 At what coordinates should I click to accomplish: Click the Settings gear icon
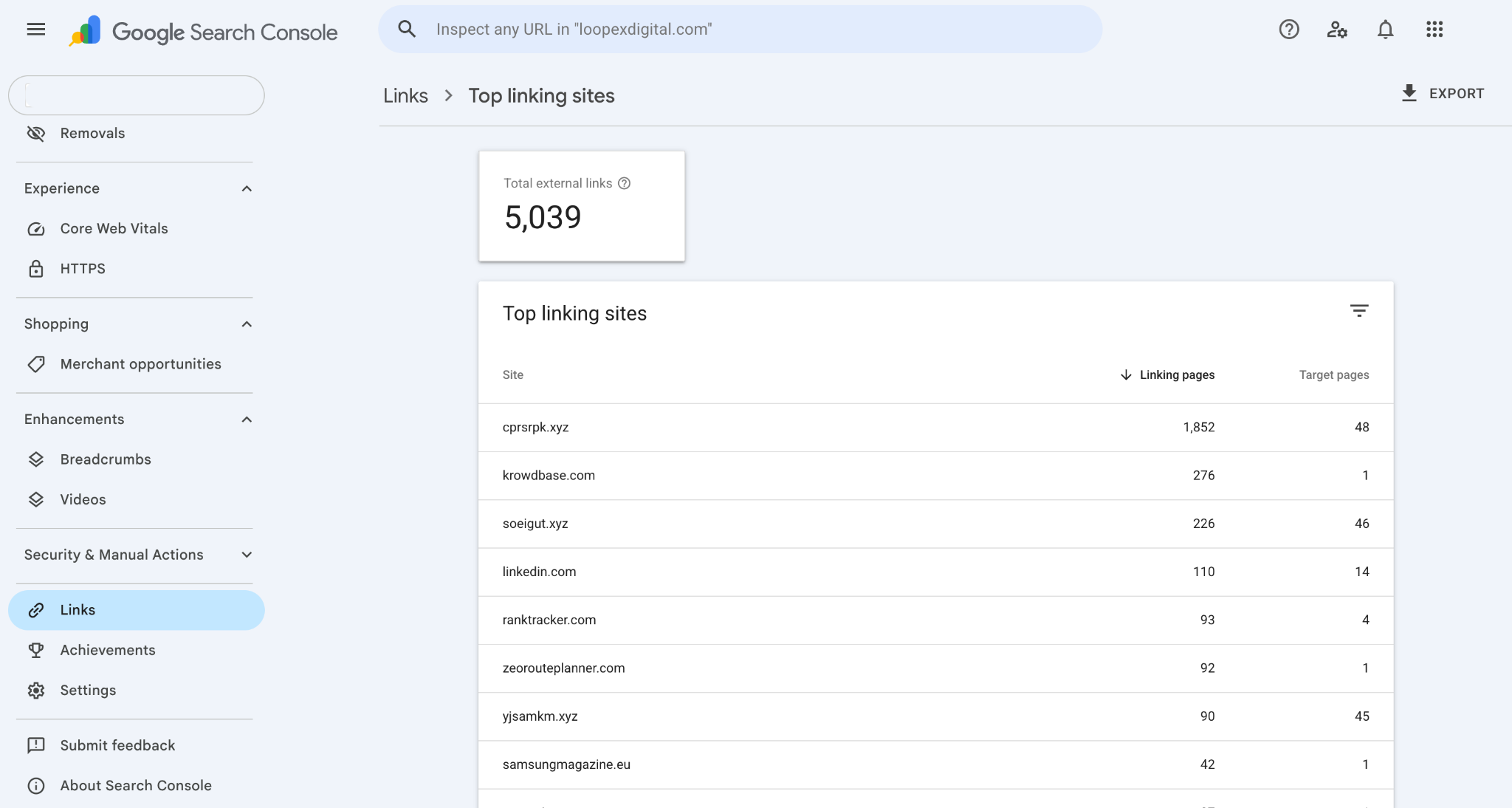click(x=36, y=691)
